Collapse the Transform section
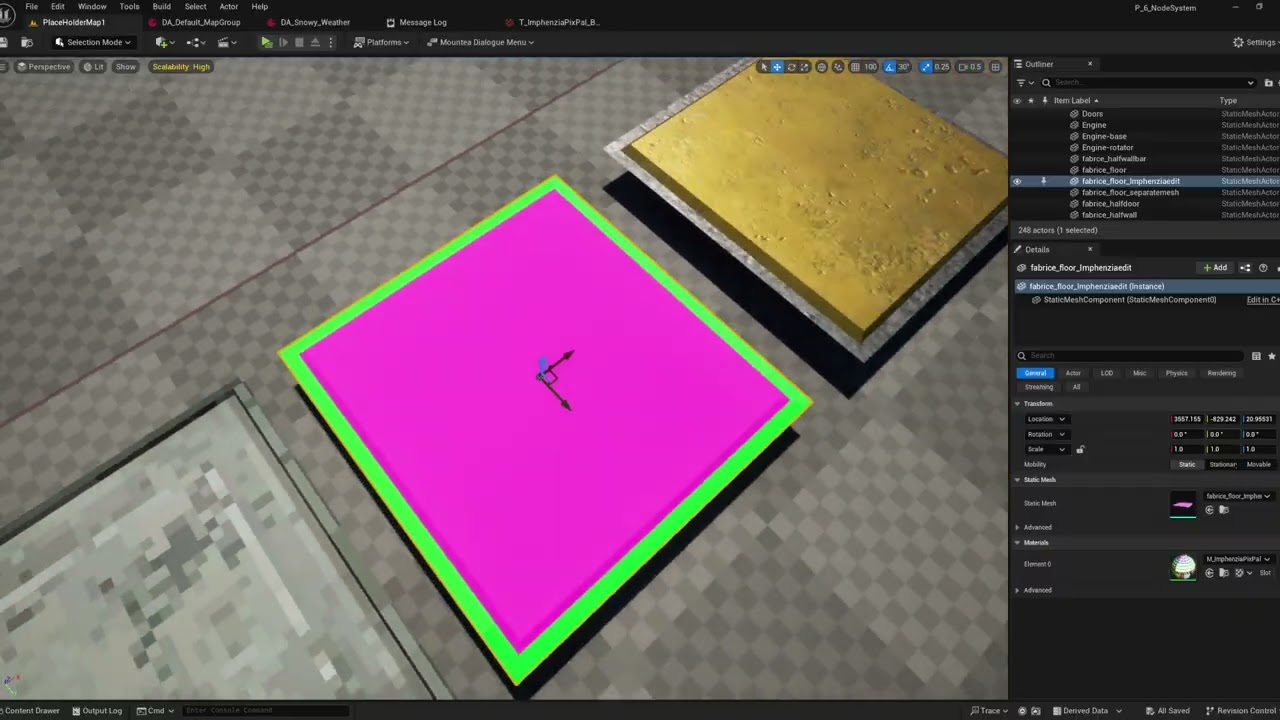 (x=1018, y=404)
